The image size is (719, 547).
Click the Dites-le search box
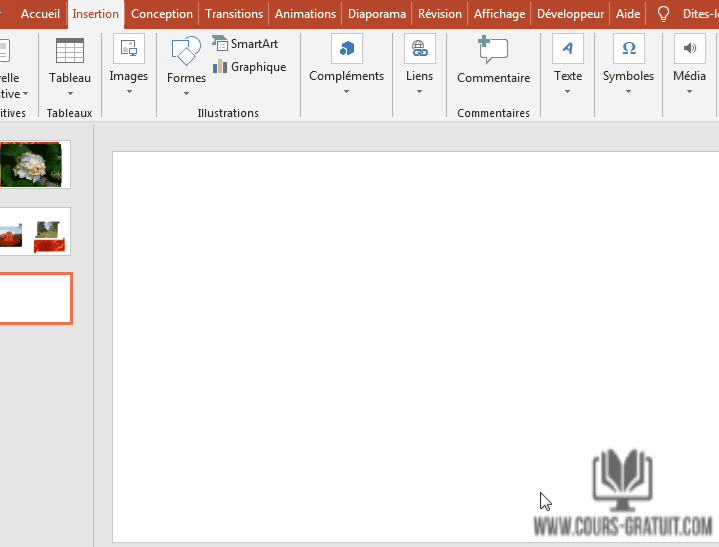(x=700, y=14)
